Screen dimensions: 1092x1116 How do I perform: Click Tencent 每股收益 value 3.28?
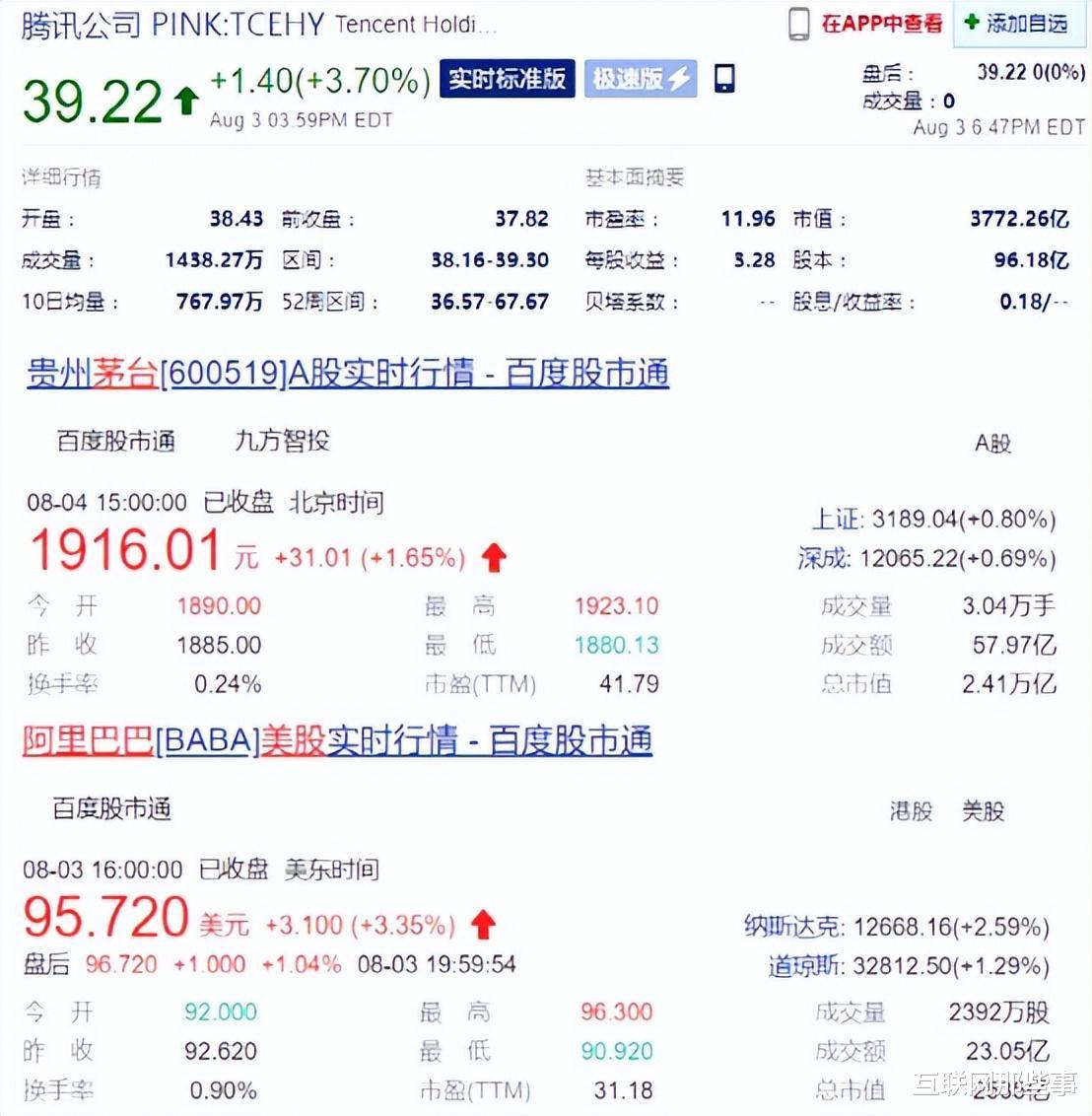tap(754, 260)
